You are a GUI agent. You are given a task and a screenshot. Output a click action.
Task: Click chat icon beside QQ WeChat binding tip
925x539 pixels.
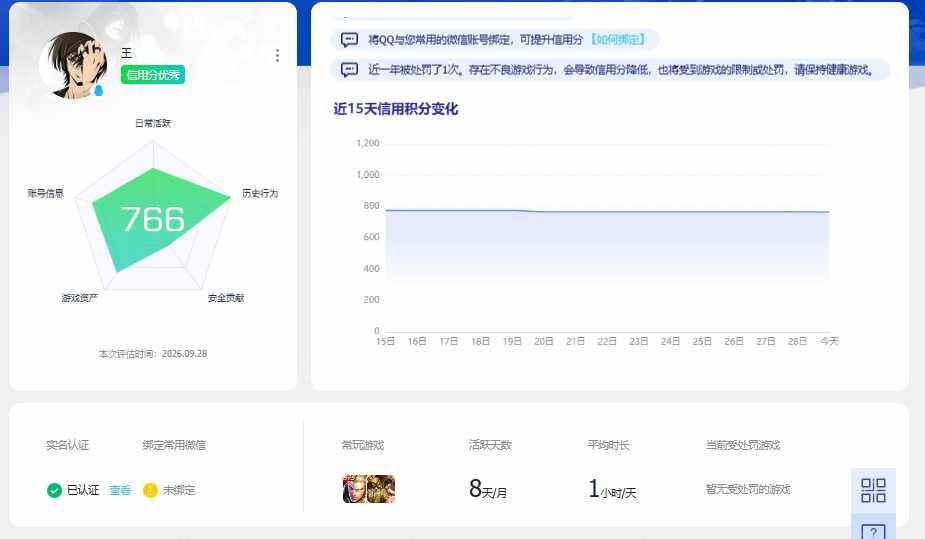(349, 40)
